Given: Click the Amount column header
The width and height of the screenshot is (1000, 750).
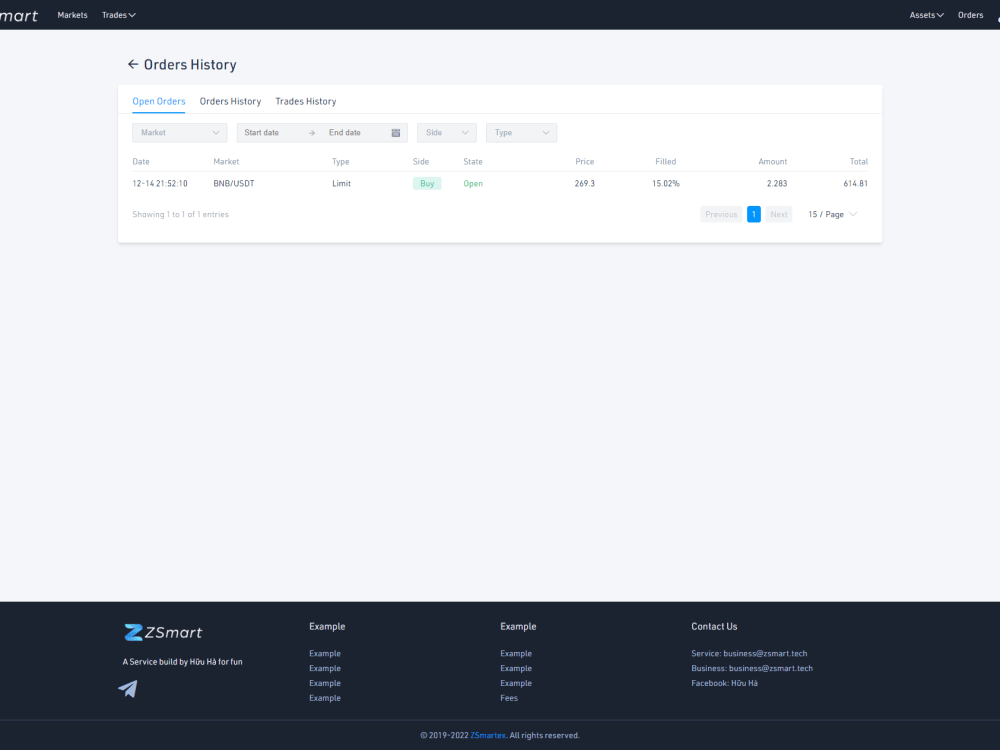Looking at the screenshot, I should point(773,162).
